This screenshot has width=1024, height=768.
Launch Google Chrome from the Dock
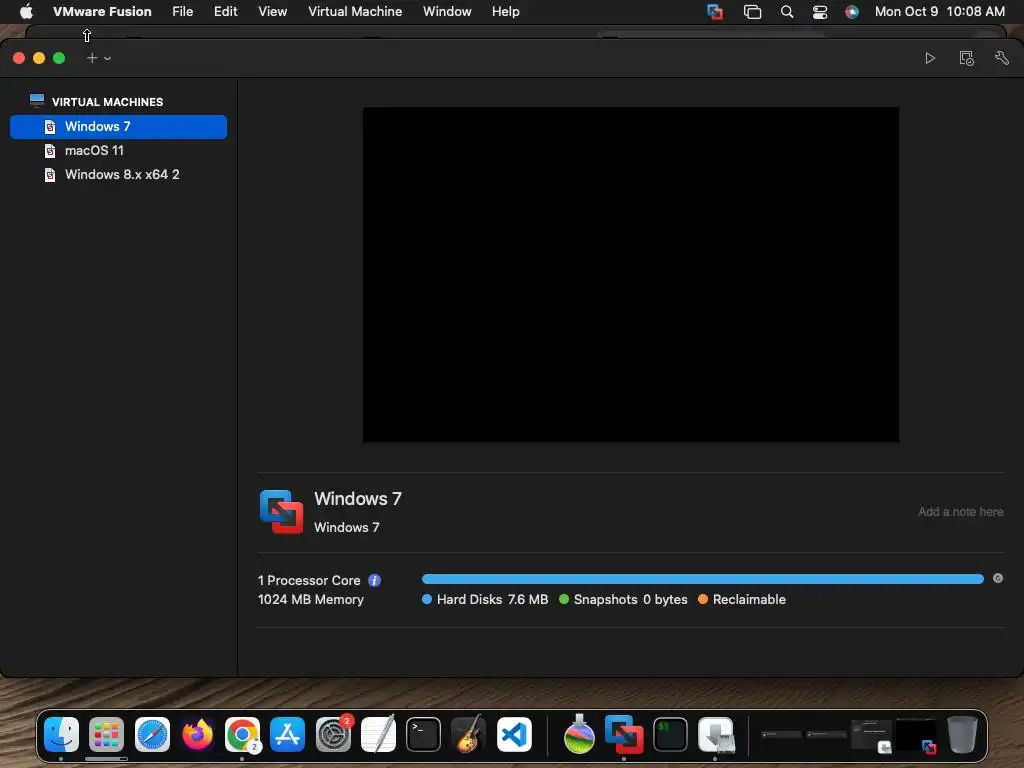pos(242,735)
